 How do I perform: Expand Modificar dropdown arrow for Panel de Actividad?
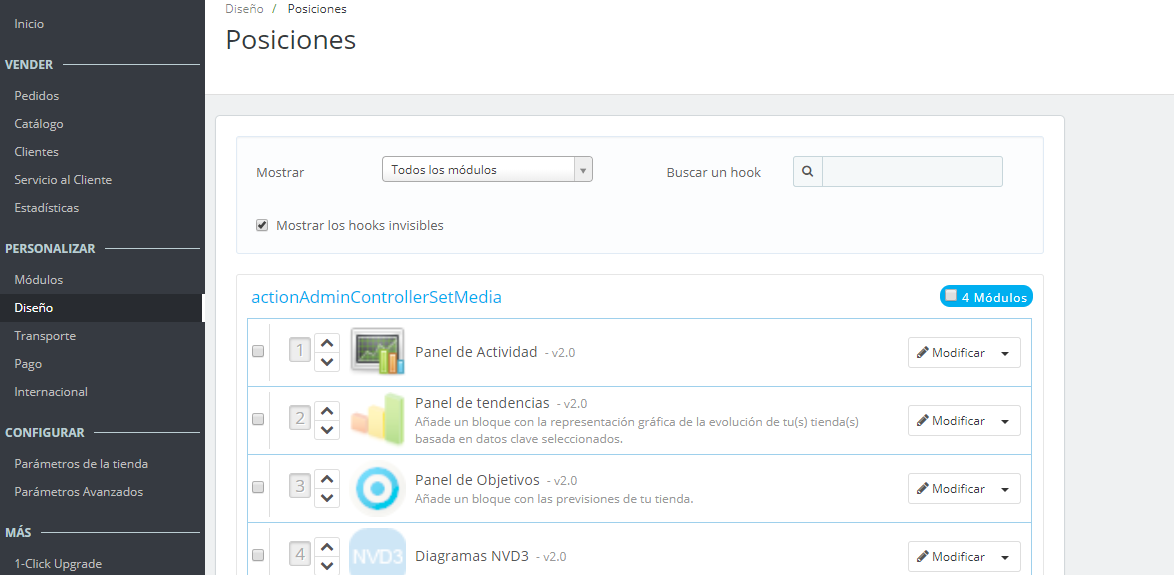click(x=1005, y=353)
